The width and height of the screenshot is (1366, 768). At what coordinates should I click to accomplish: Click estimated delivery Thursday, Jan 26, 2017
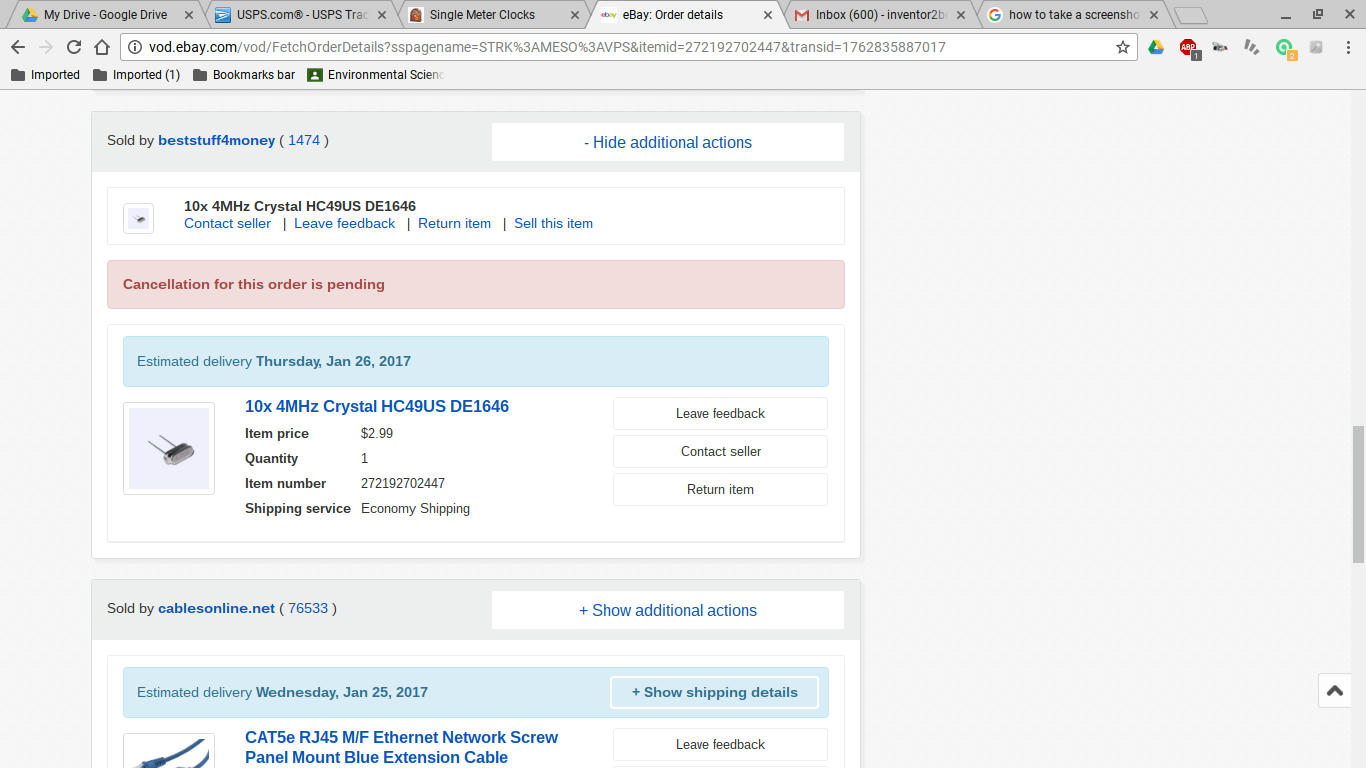pos(476,361)
